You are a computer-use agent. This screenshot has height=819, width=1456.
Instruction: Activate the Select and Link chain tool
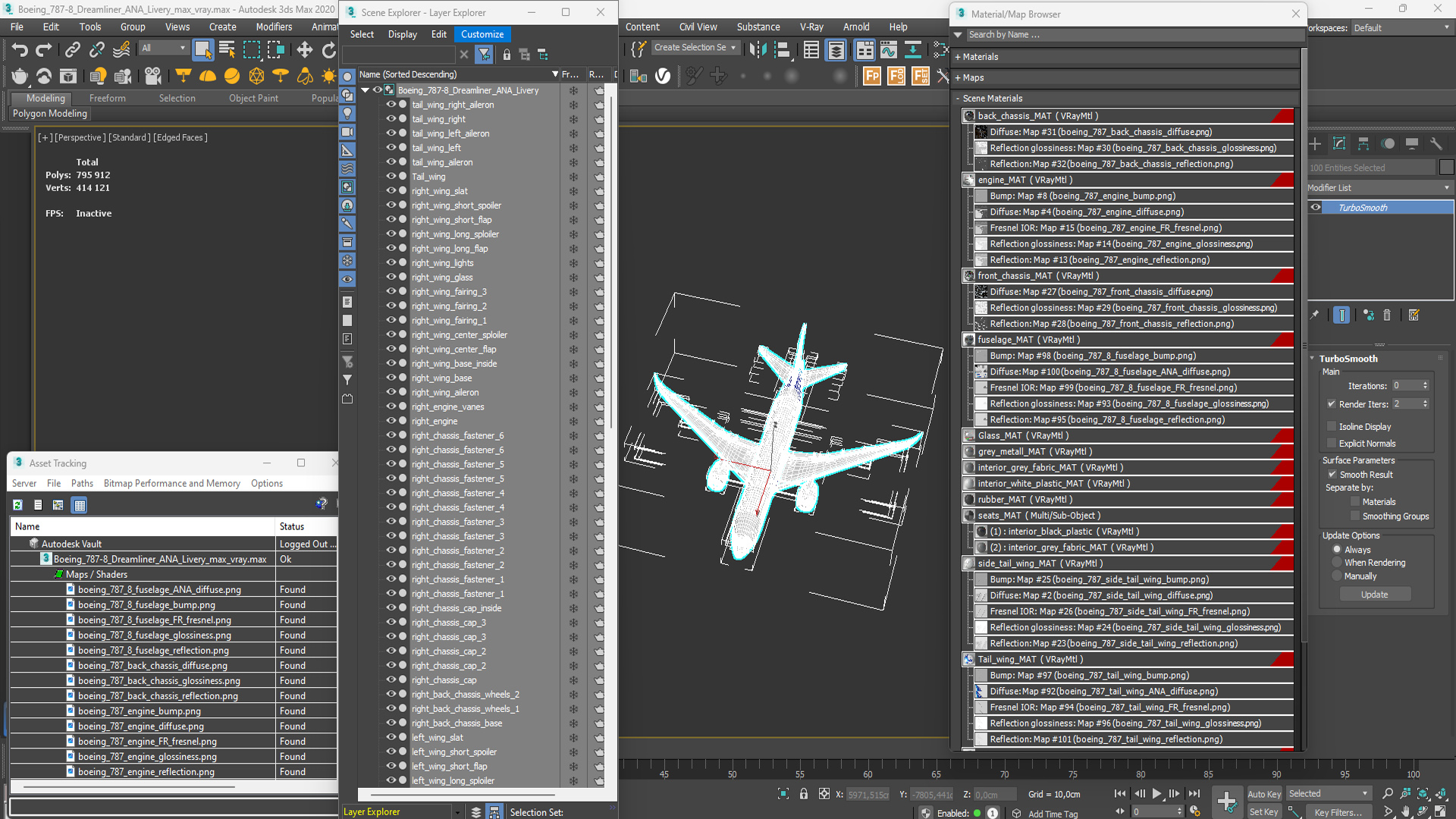coord(72,50)
